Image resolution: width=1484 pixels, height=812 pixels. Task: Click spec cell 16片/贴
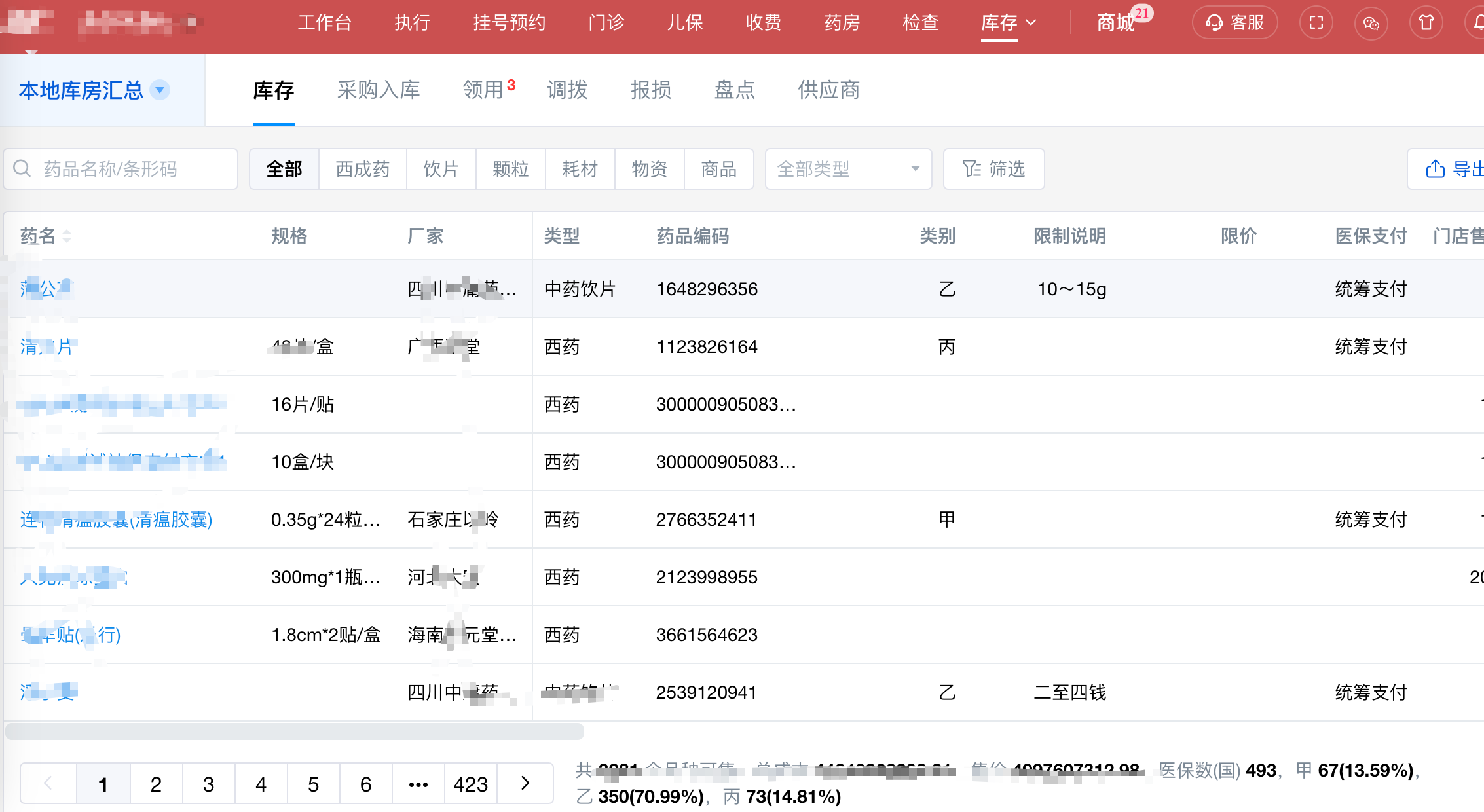click(x=303, y=404)
